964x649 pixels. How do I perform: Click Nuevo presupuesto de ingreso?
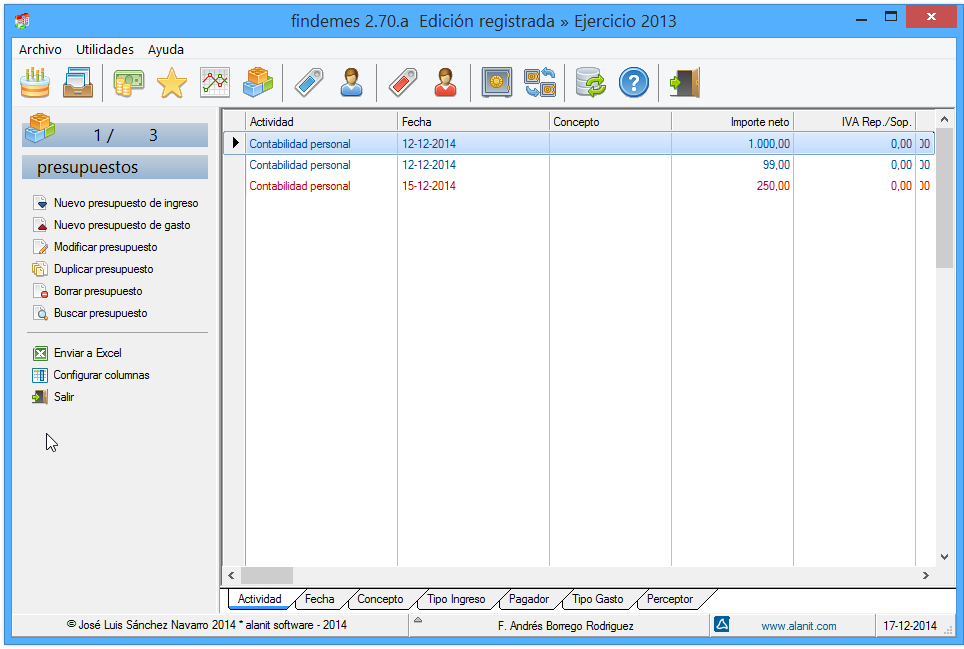[x=126, y=203]
